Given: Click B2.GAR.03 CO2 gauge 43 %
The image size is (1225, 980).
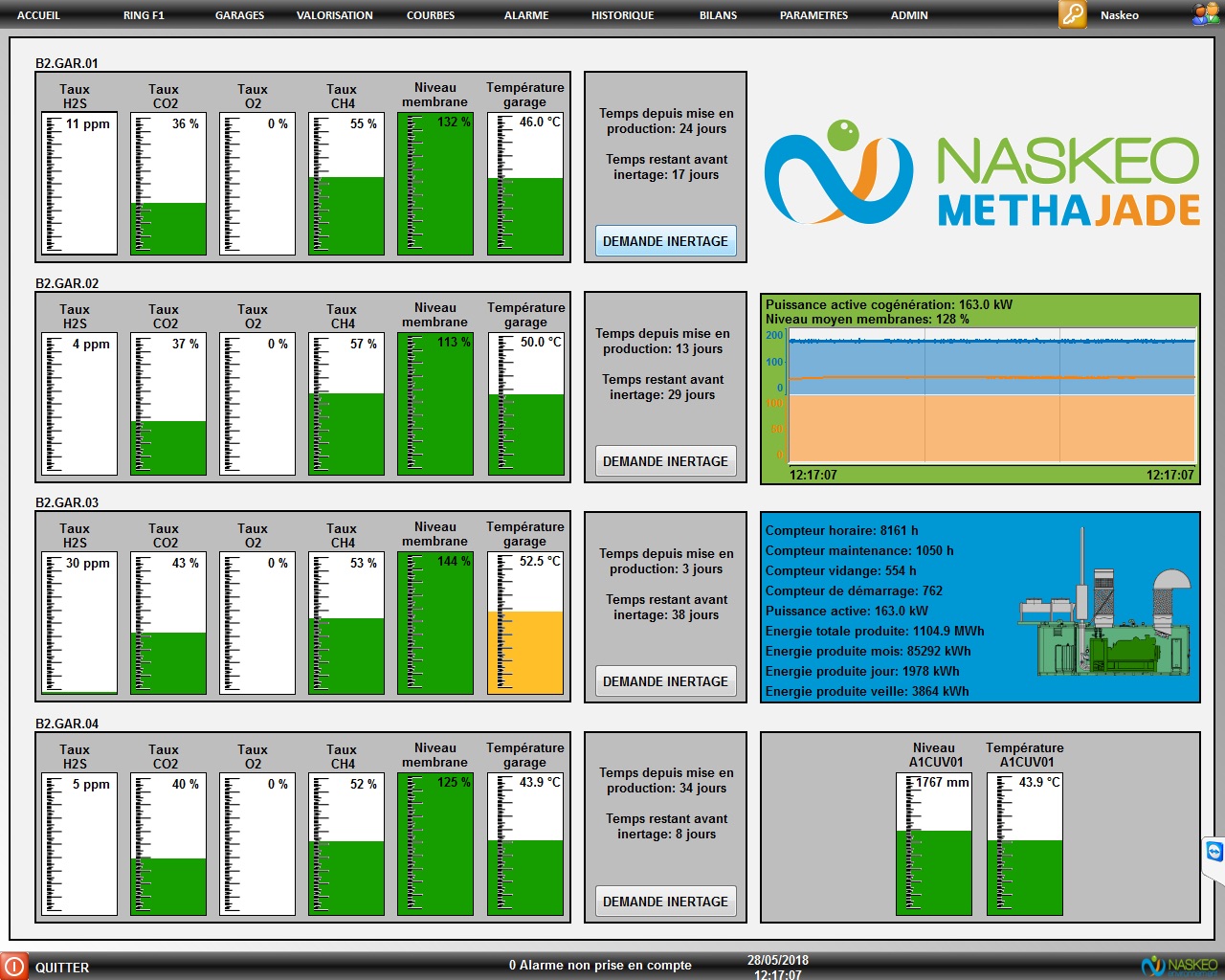Looking at the screenshot, I should 168,623.
